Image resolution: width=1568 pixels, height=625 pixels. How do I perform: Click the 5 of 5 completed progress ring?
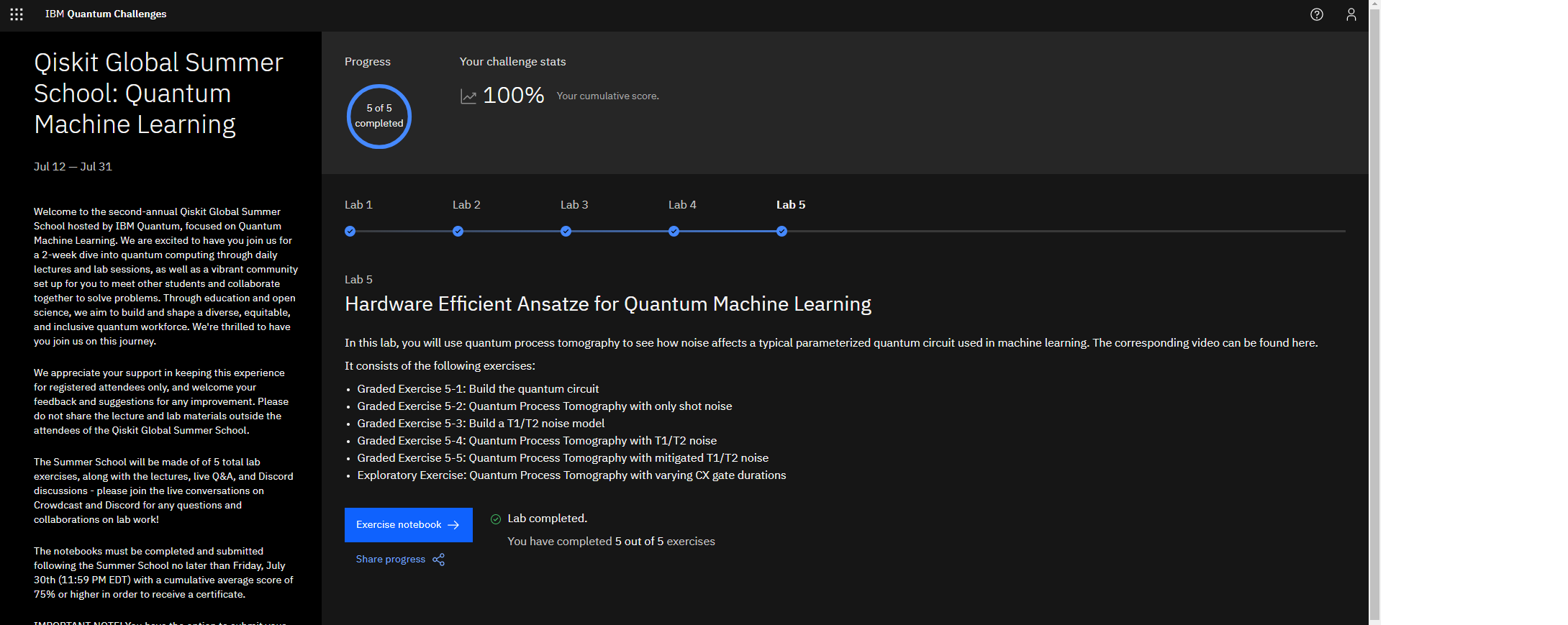point(379,117)
